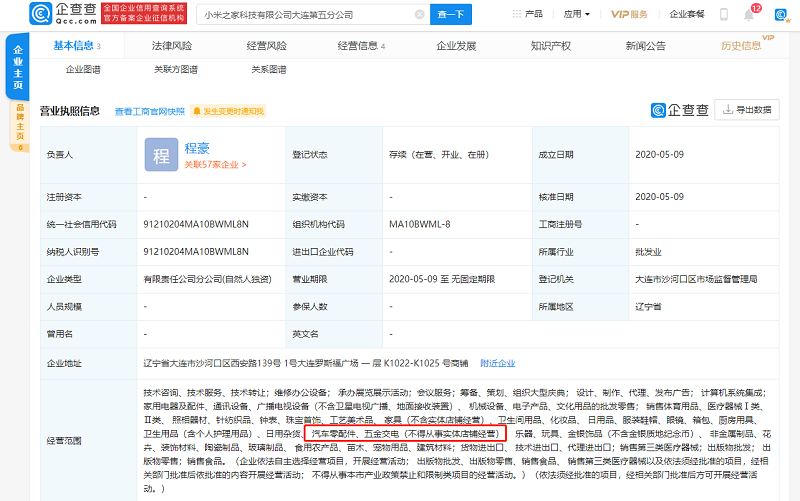Switch to 知识产权 tab
This screenshot has width=800, height=501.
point(551,45)
